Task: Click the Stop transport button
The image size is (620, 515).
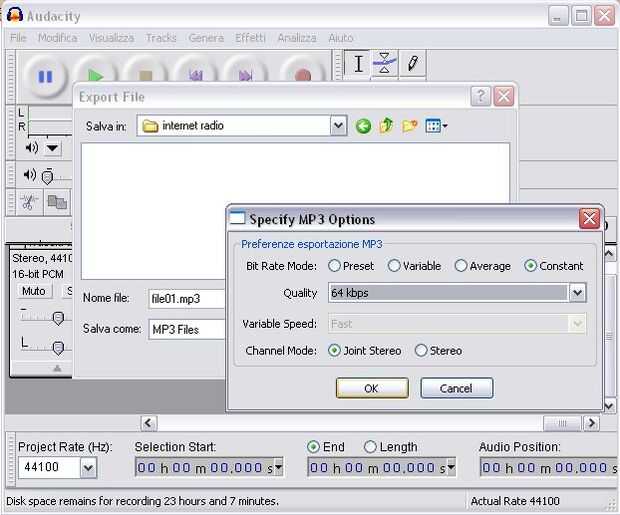Action: 145,70
